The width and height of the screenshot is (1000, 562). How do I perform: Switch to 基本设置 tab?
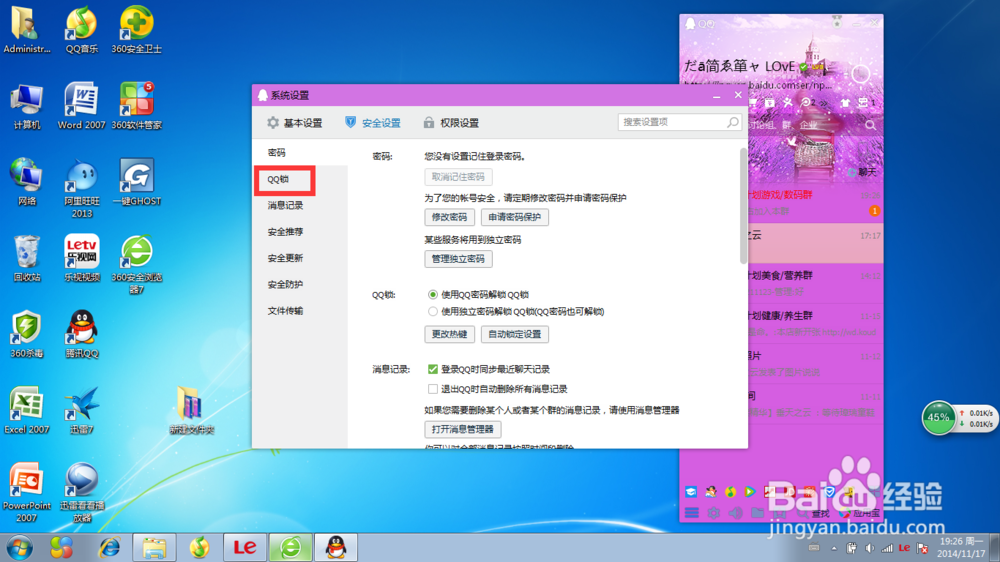(x=295, y=122)
